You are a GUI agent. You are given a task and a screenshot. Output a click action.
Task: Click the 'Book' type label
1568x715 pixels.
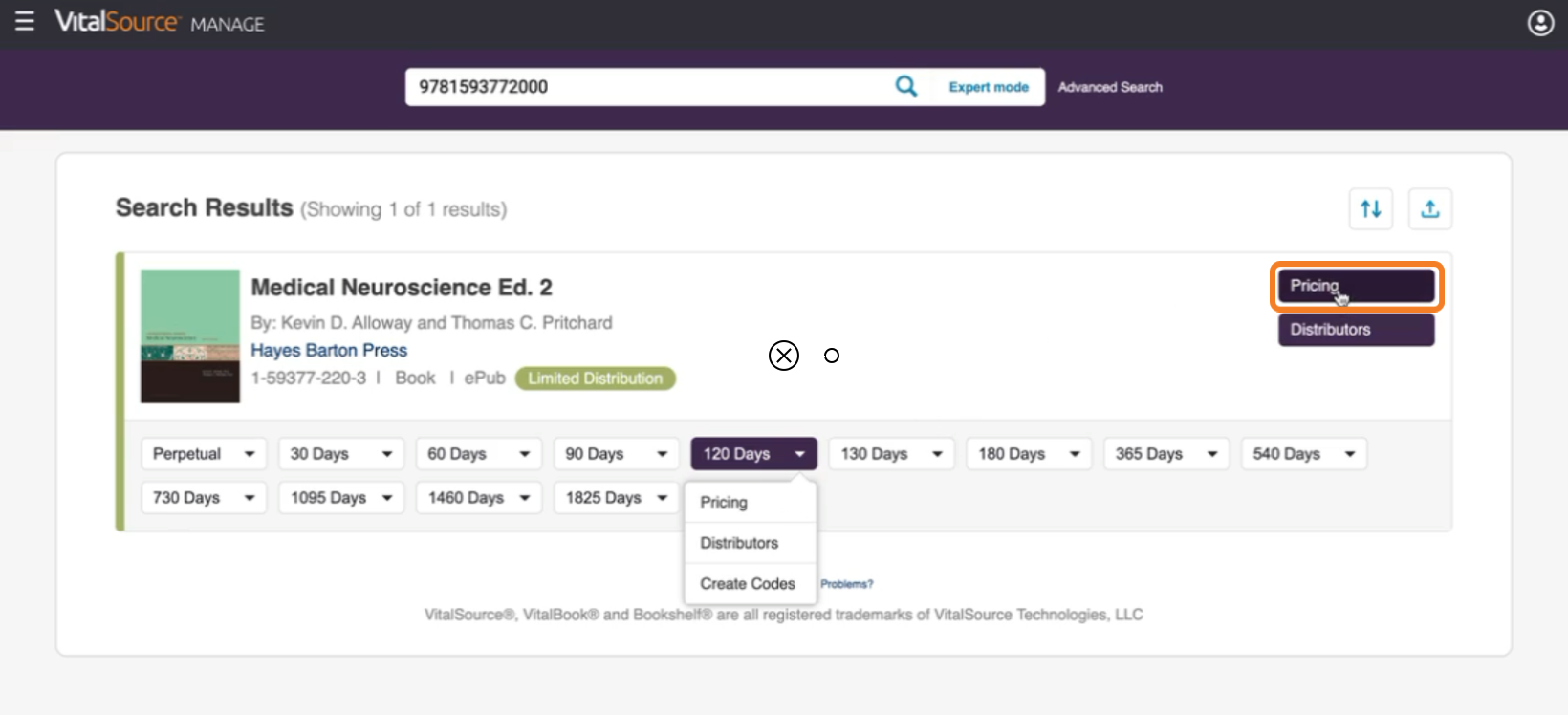click(x=415, y=379)
